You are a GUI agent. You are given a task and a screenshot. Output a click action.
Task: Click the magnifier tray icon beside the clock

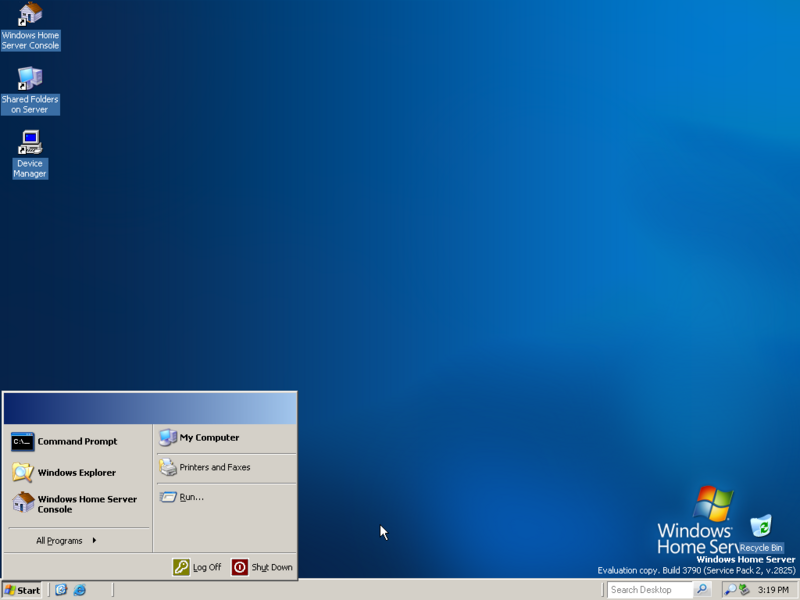point(730,590)
